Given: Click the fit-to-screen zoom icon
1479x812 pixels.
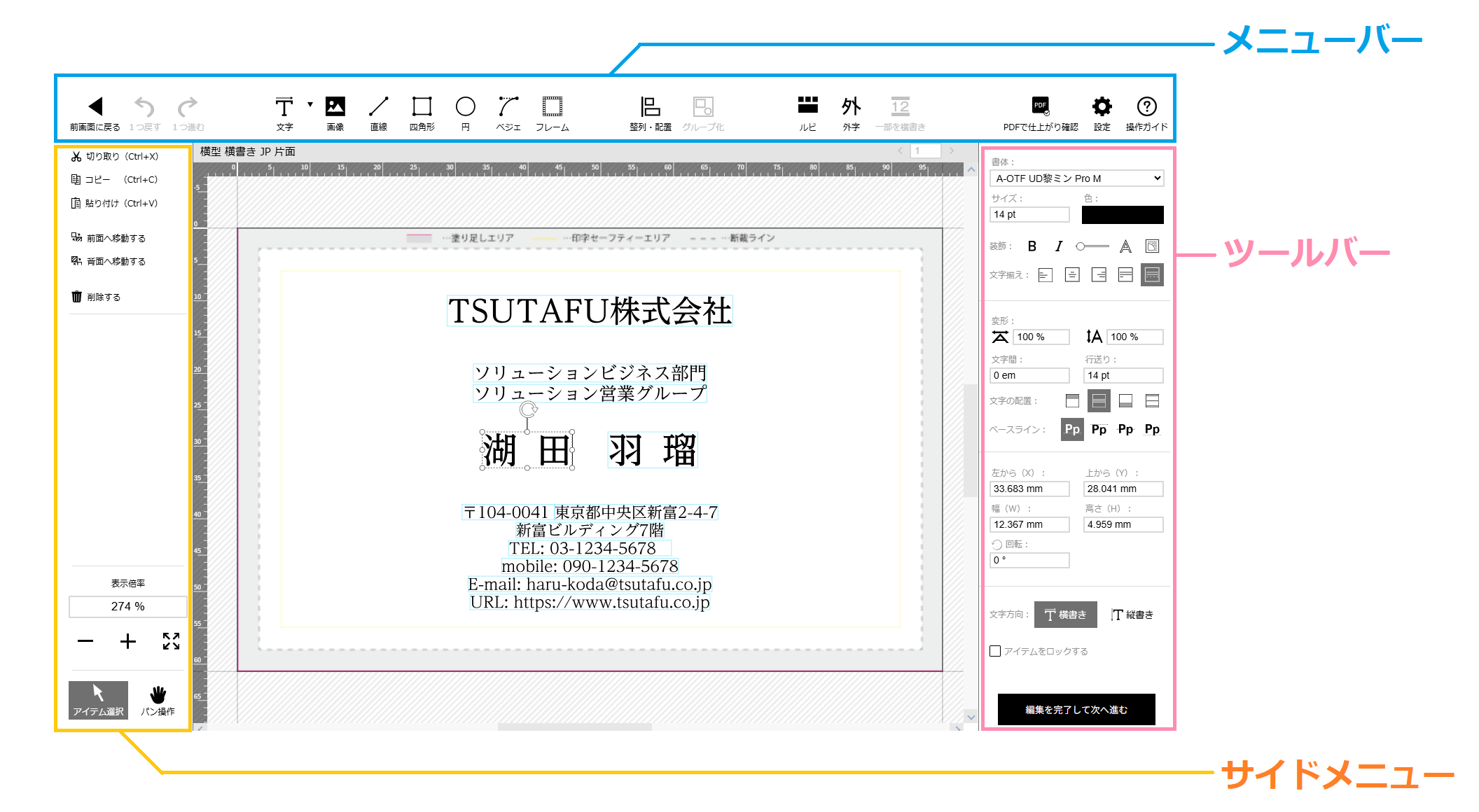Looking at the screenshot, I should click(171, 641).
